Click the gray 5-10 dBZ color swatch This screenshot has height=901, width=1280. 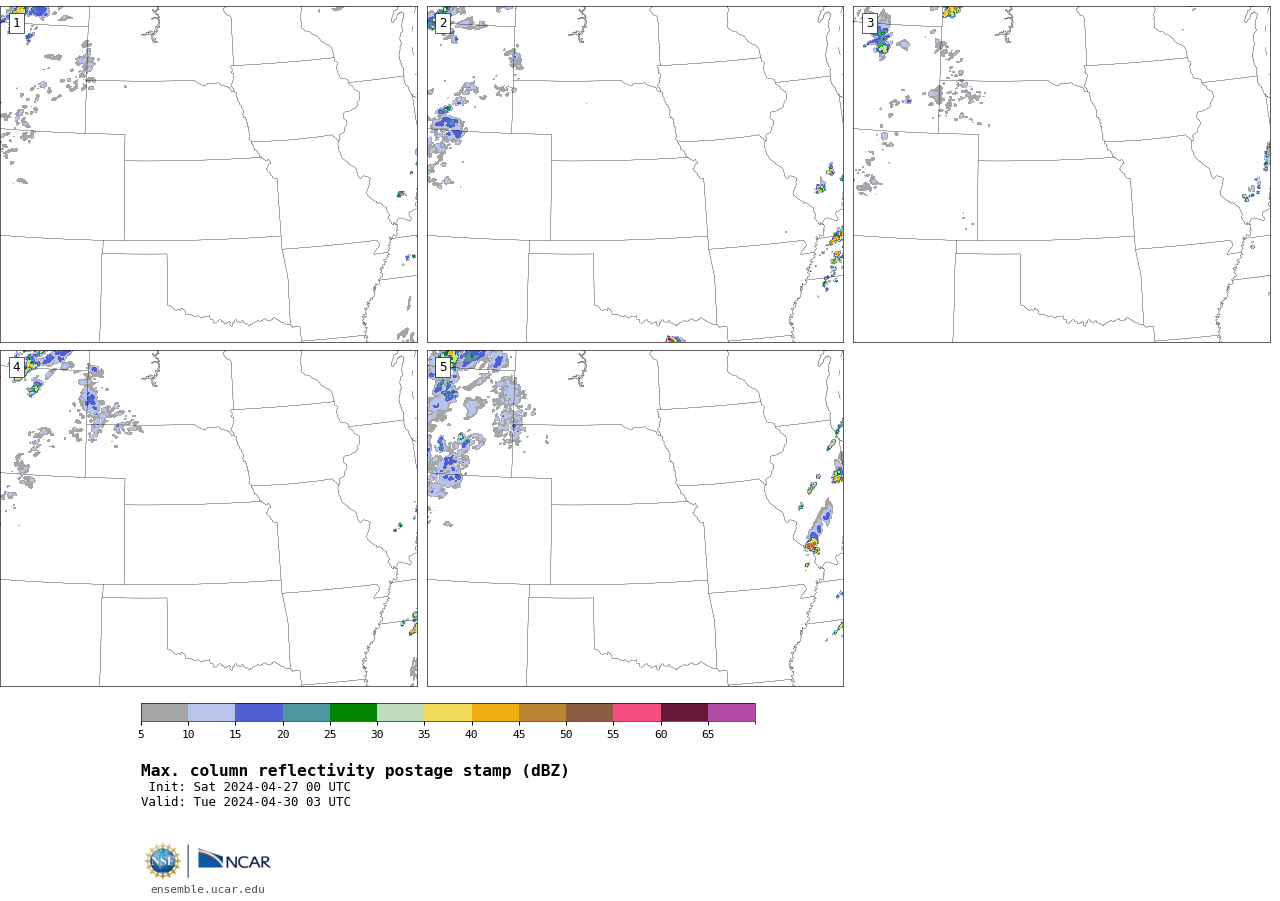coord(164,712)
